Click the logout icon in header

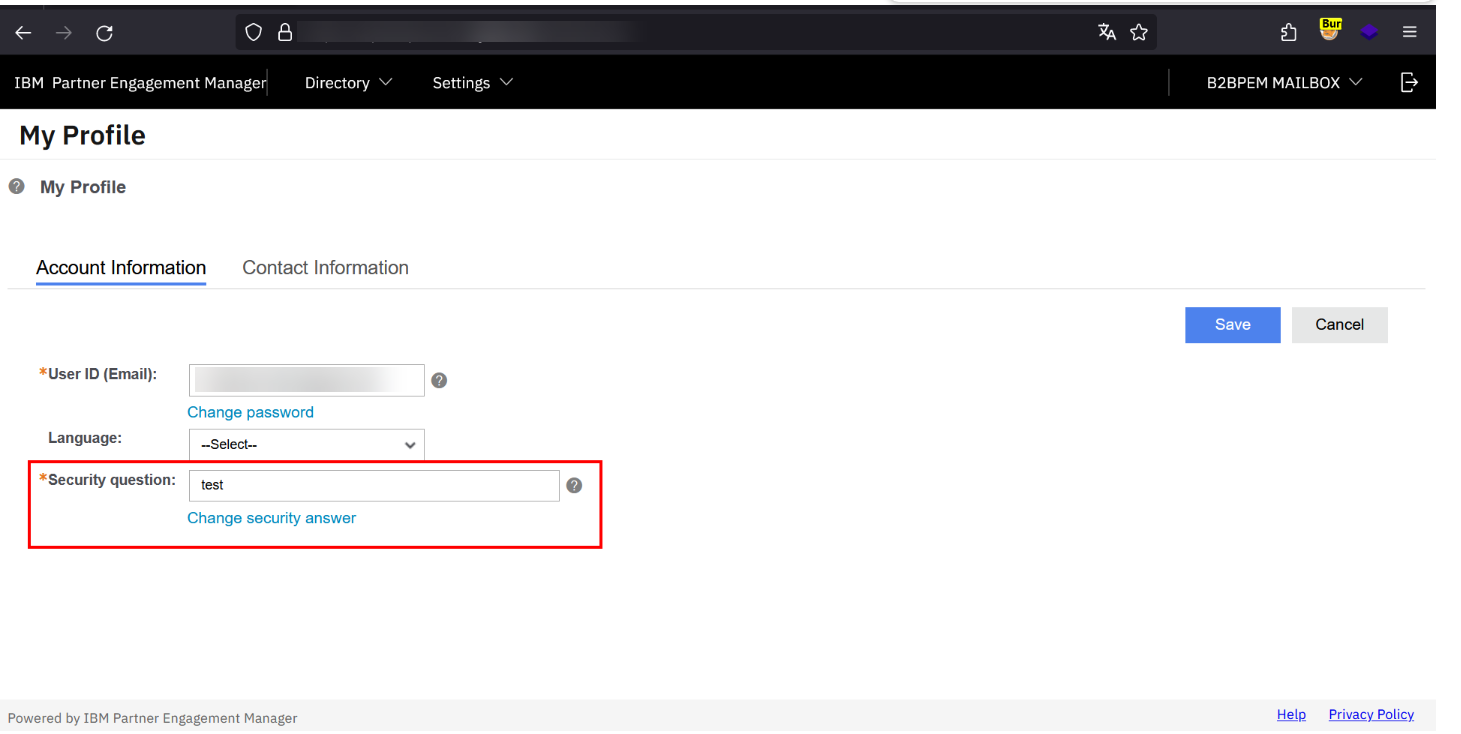[1409, 82]
